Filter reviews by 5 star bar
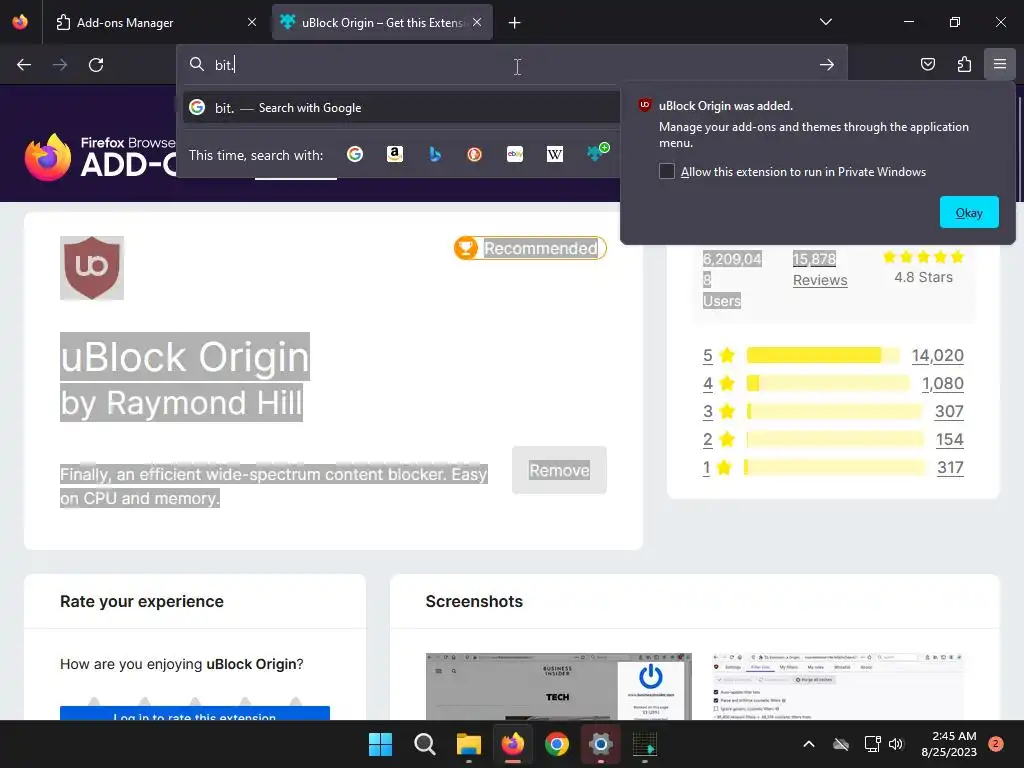The height and width of the screenshot is (768, 1024). (x=823, y=355)
